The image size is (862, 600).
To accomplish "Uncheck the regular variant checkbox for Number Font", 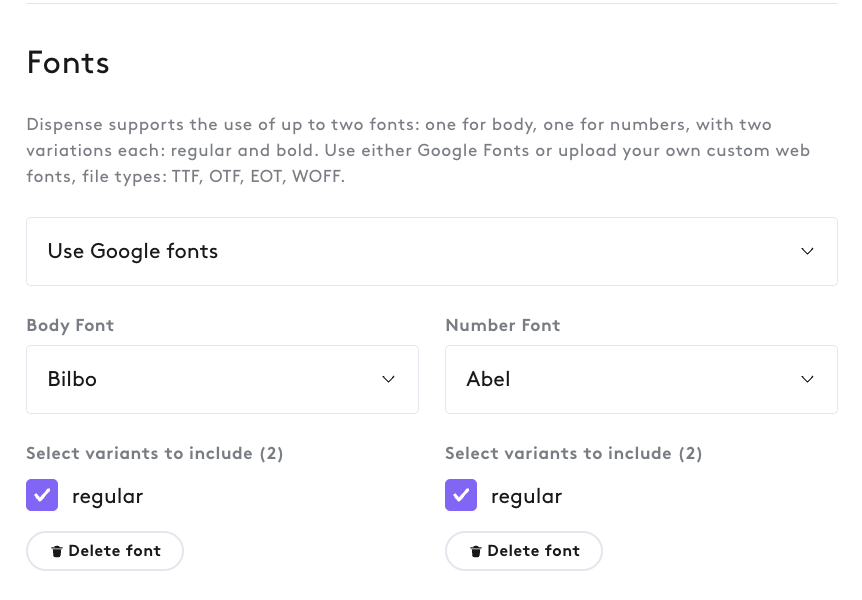I will click(x=461, y=495).
